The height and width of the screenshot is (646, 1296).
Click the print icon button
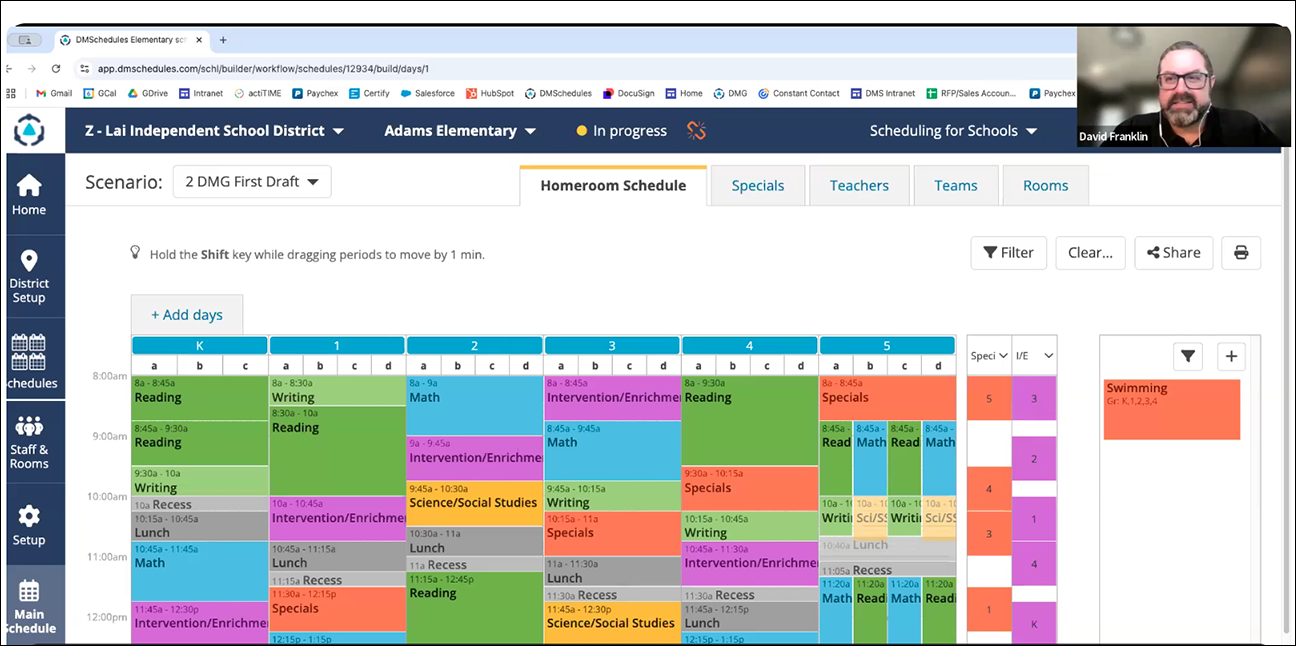(1241, 253)
